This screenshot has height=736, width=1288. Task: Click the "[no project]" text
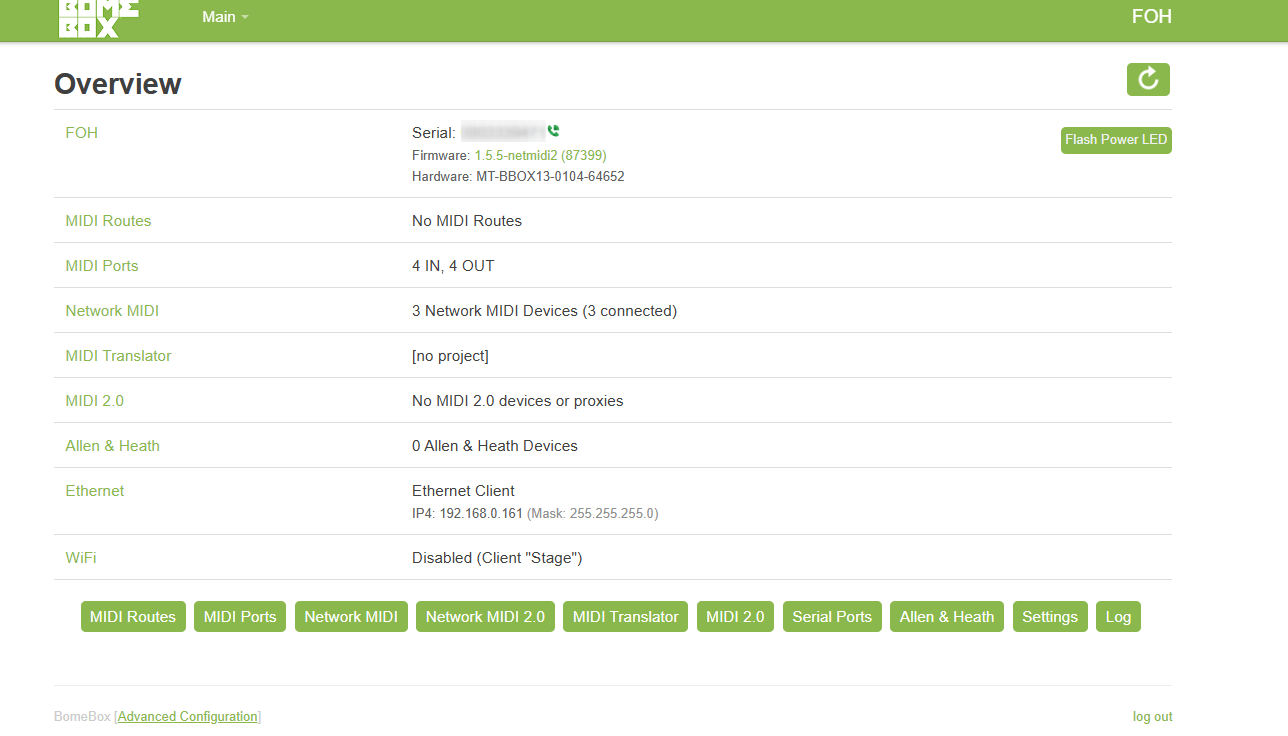(x=450, y=355)
